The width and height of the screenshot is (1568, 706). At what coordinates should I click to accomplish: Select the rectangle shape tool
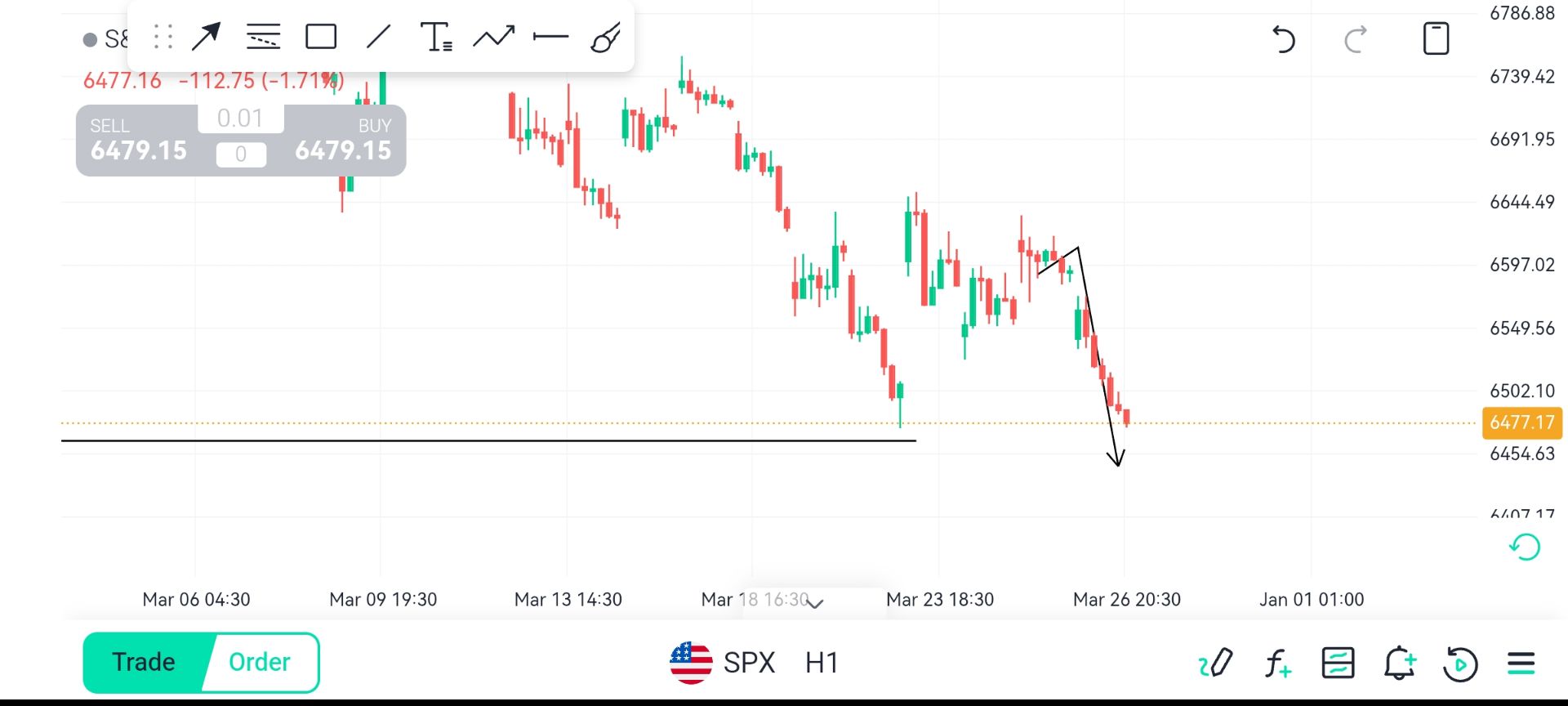321,37
